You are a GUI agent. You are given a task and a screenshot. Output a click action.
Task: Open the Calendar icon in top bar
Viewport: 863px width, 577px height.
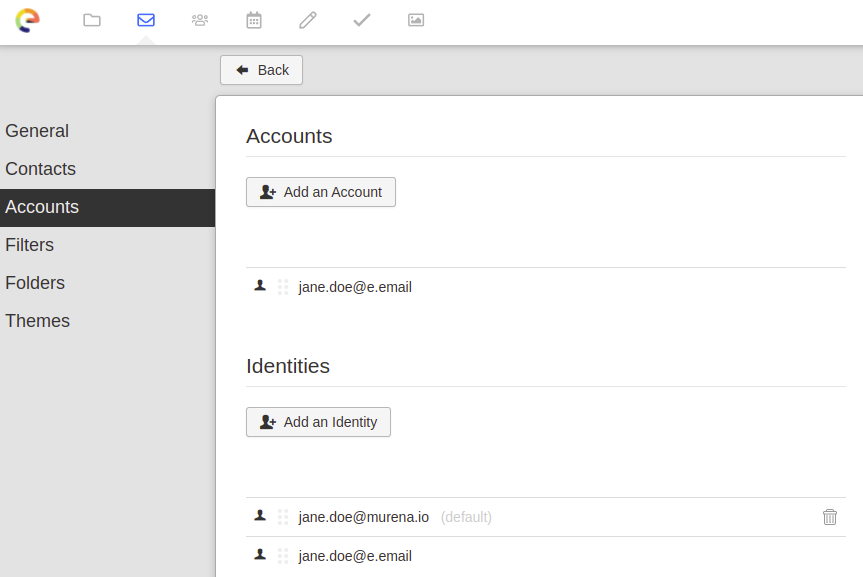(x=253, y=19)
